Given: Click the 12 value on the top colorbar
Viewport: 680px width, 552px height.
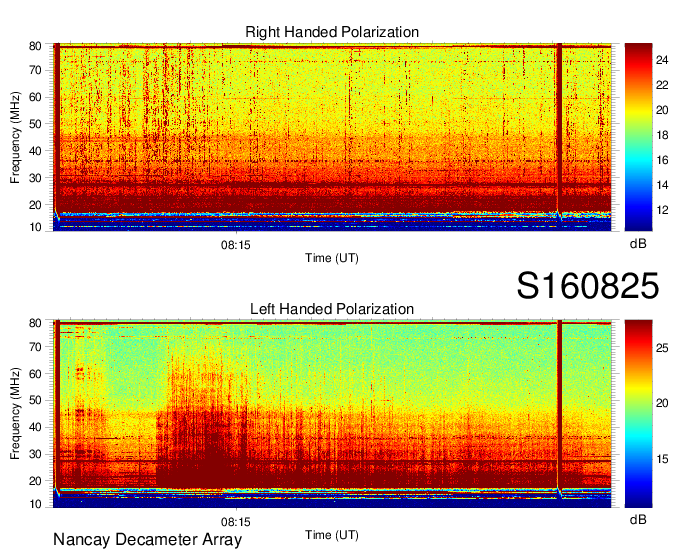Looking at the screenshot, I should point(662,210).
